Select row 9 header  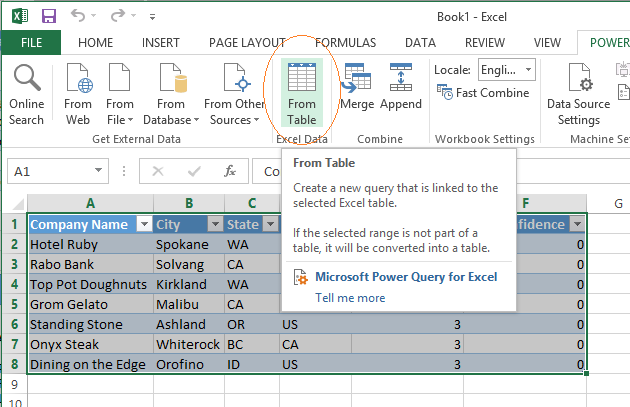(x=14, y=385)
